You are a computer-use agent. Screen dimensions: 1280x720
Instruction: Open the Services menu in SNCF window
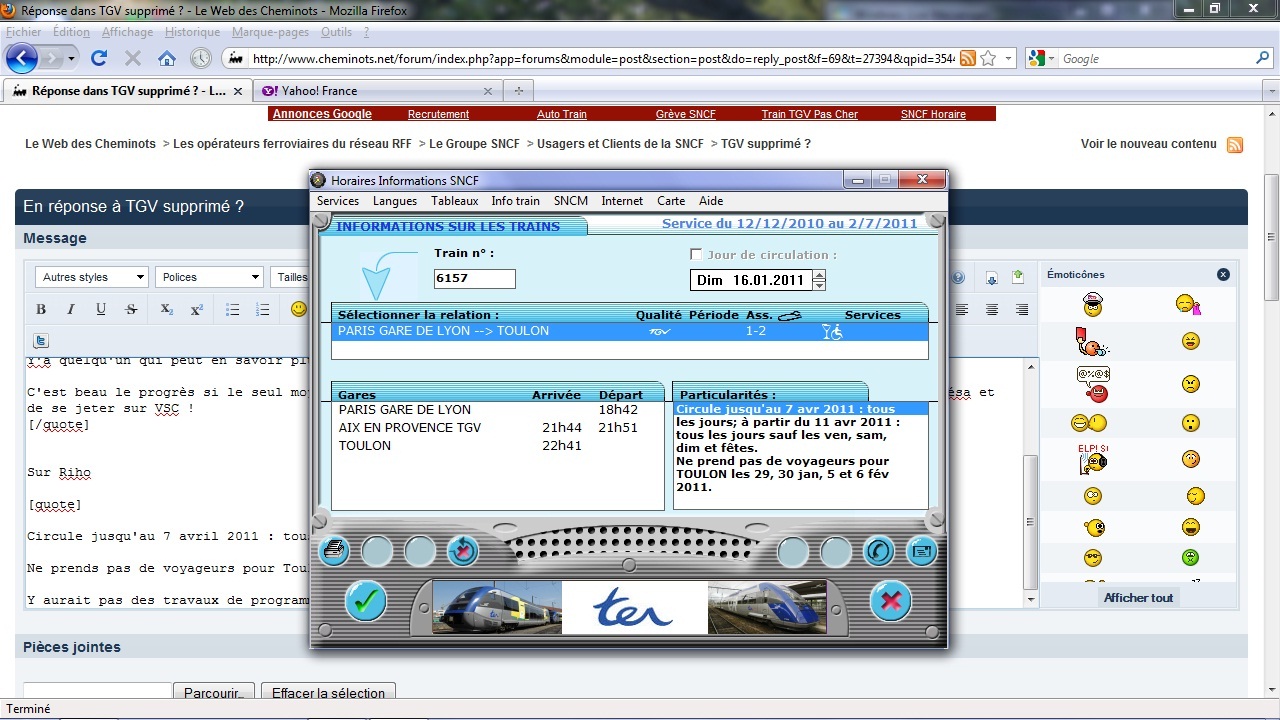[x=338, y=201]
